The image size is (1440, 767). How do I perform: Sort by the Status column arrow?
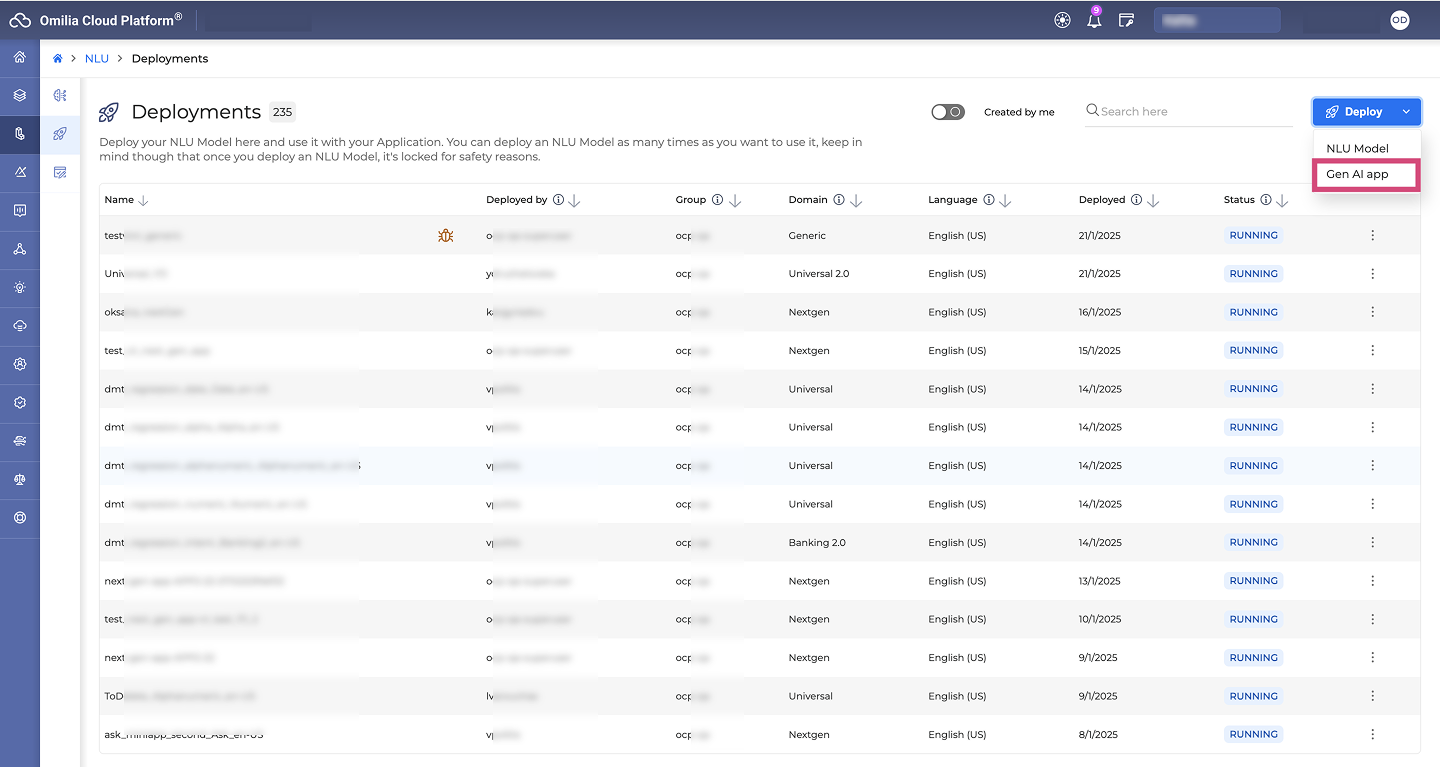1283,201
